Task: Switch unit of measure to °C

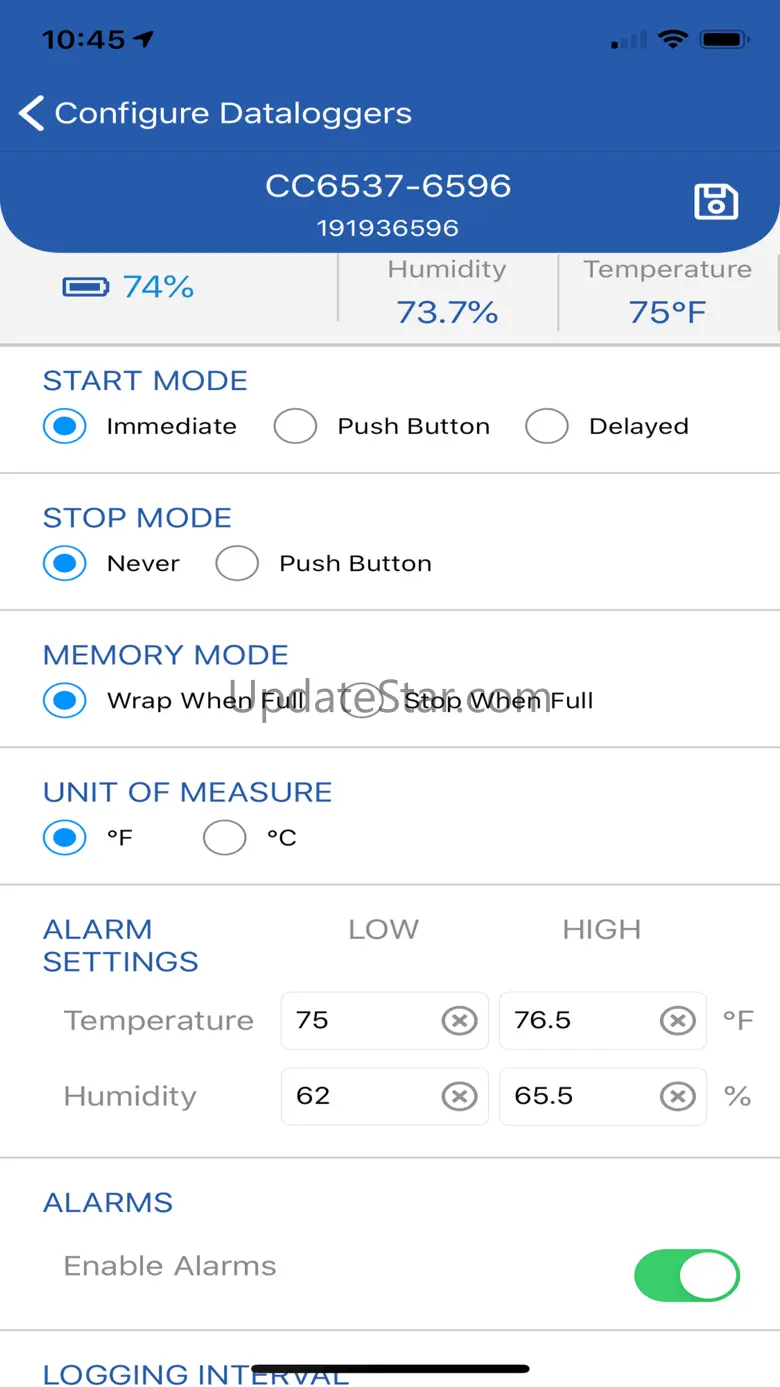Action: tap(225, 838)
